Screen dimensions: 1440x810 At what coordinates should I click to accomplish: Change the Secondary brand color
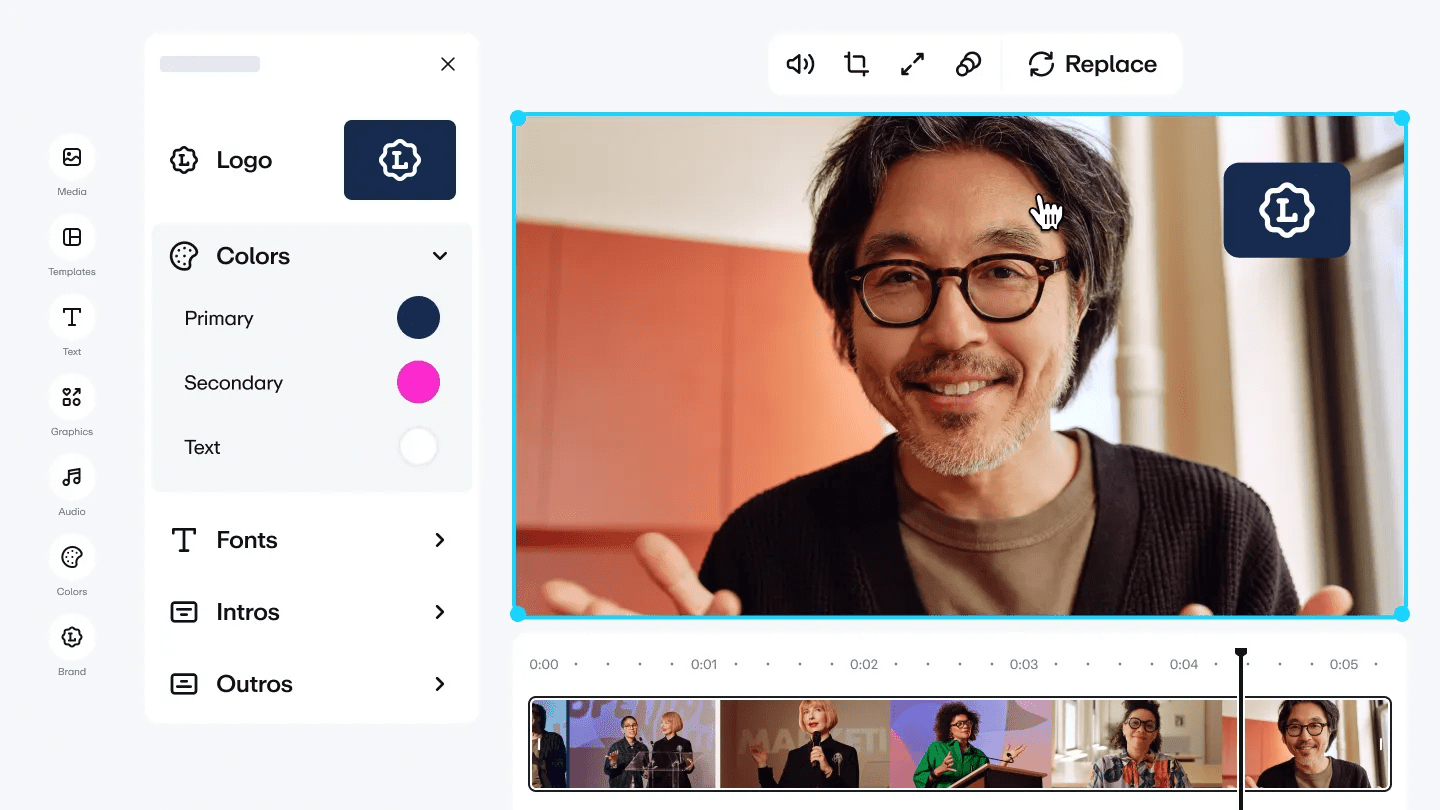[418, 382]
